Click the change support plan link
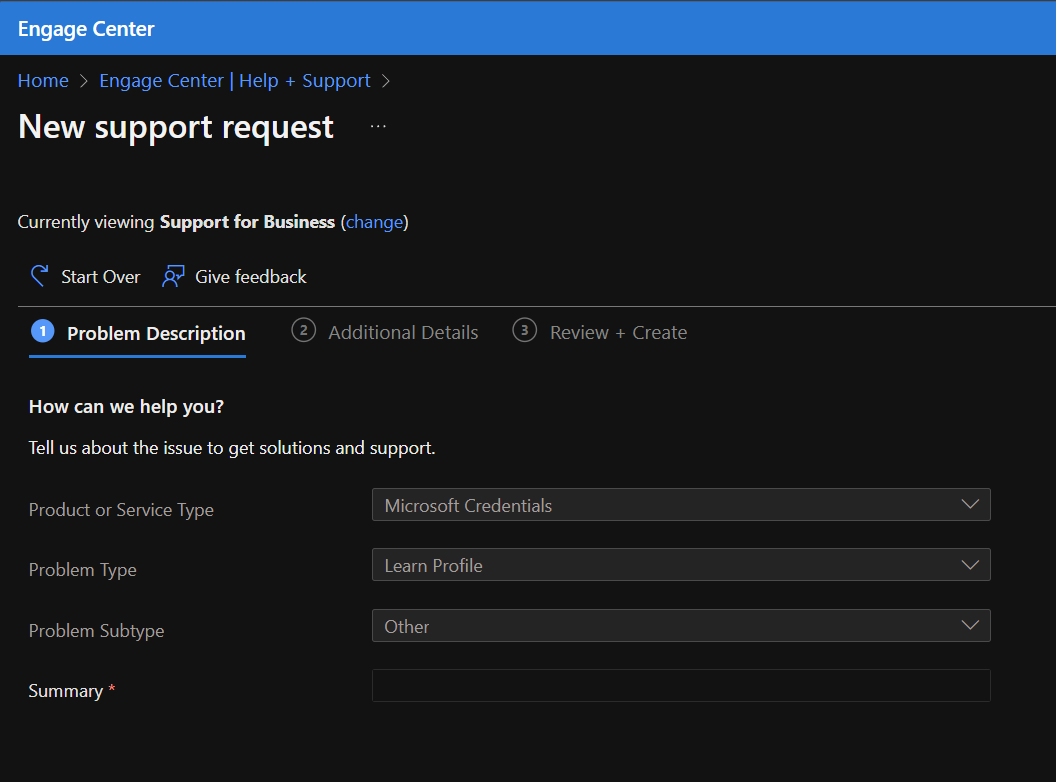The height and width of the screenshot is (782, 1056). click(x=374, y=222)
